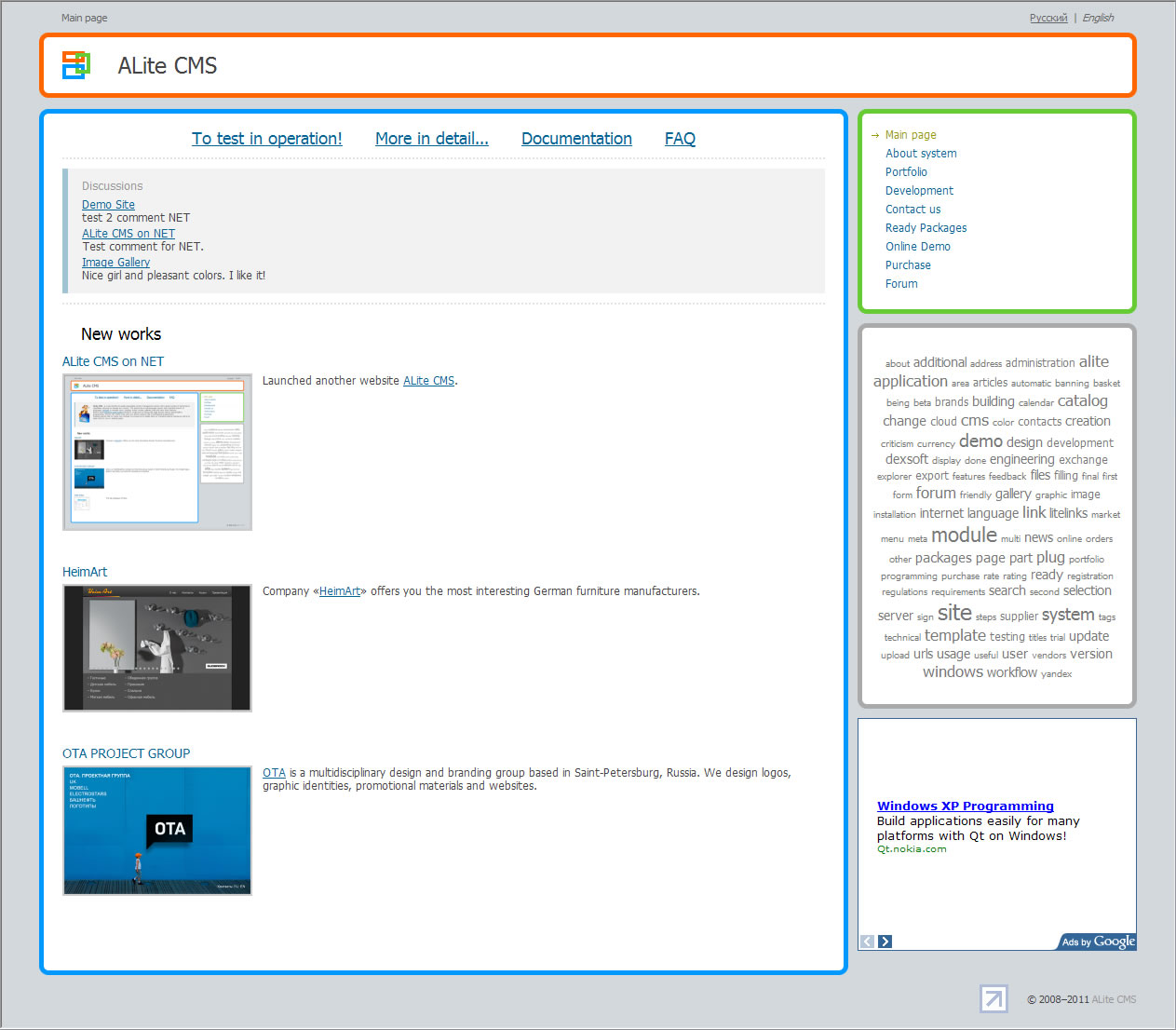
Task: Click the ad next arrow button
Action: pyautogui.click(x=885, y=942)
